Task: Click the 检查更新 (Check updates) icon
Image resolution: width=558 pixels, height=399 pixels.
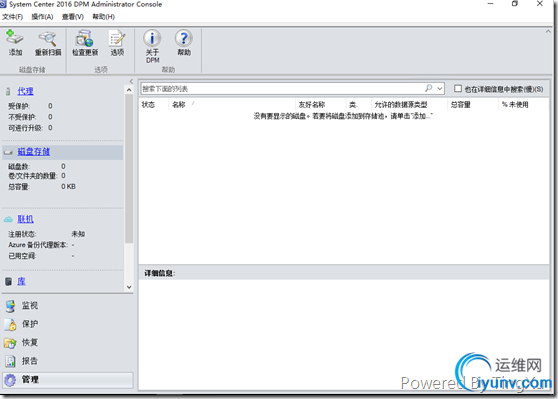Action: [x=85, y=38]
